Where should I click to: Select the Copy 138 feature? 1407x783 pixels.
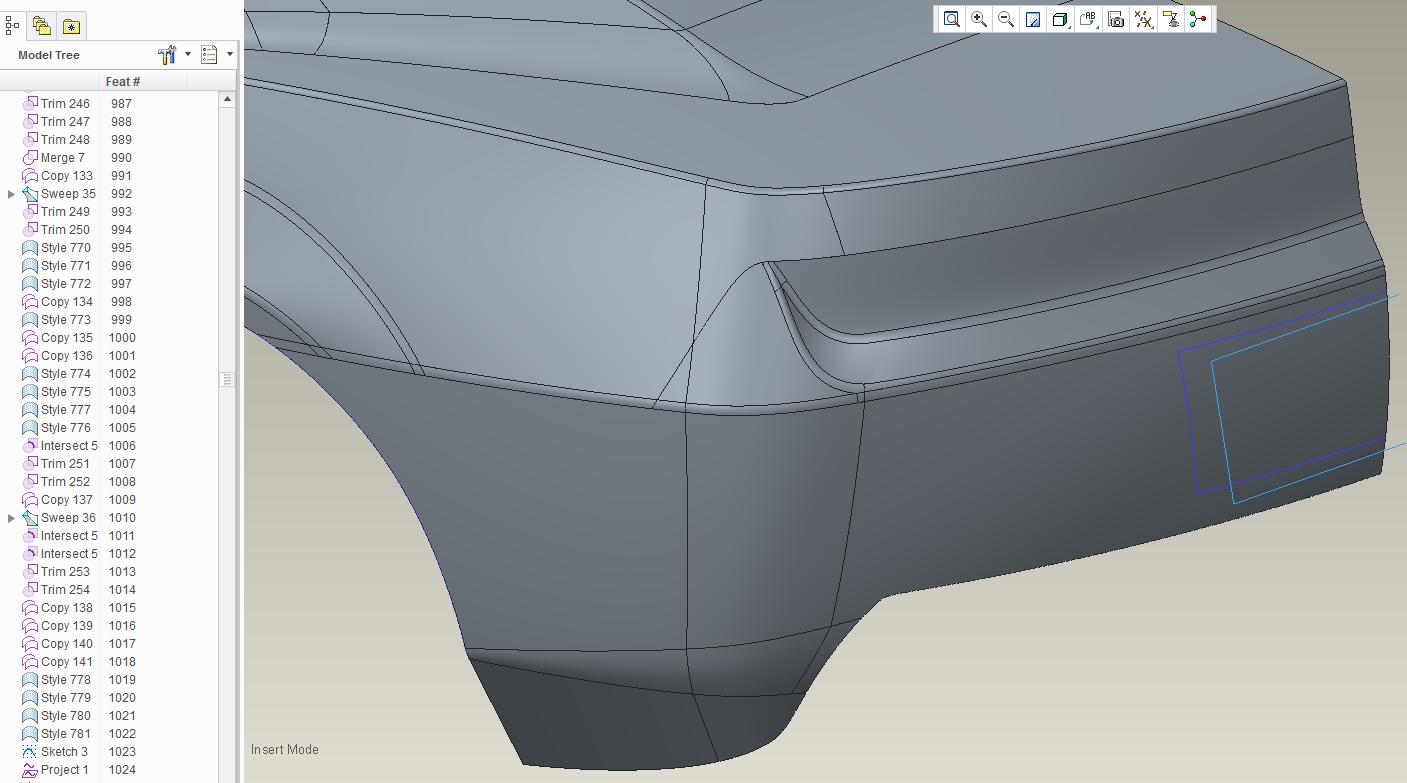click(66, 608)
